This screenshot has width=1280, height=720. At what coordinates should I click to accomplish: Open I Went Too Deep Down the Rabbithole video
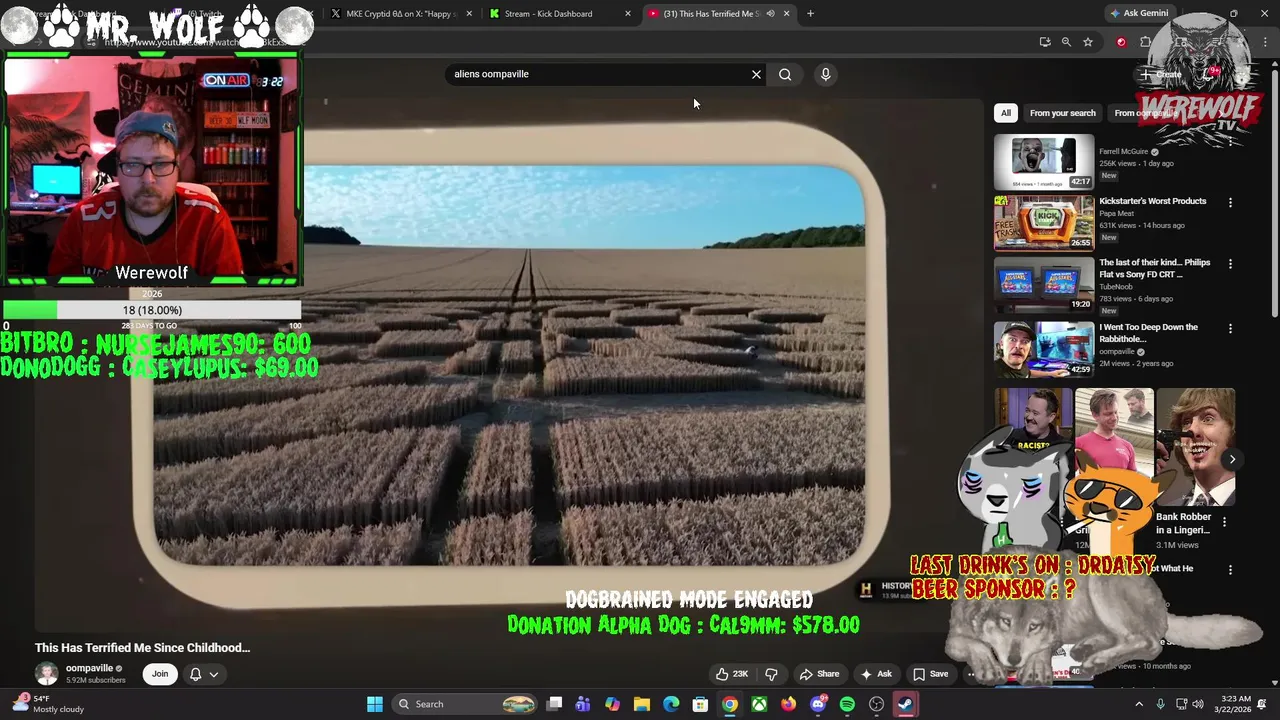tap(1149, 333)
